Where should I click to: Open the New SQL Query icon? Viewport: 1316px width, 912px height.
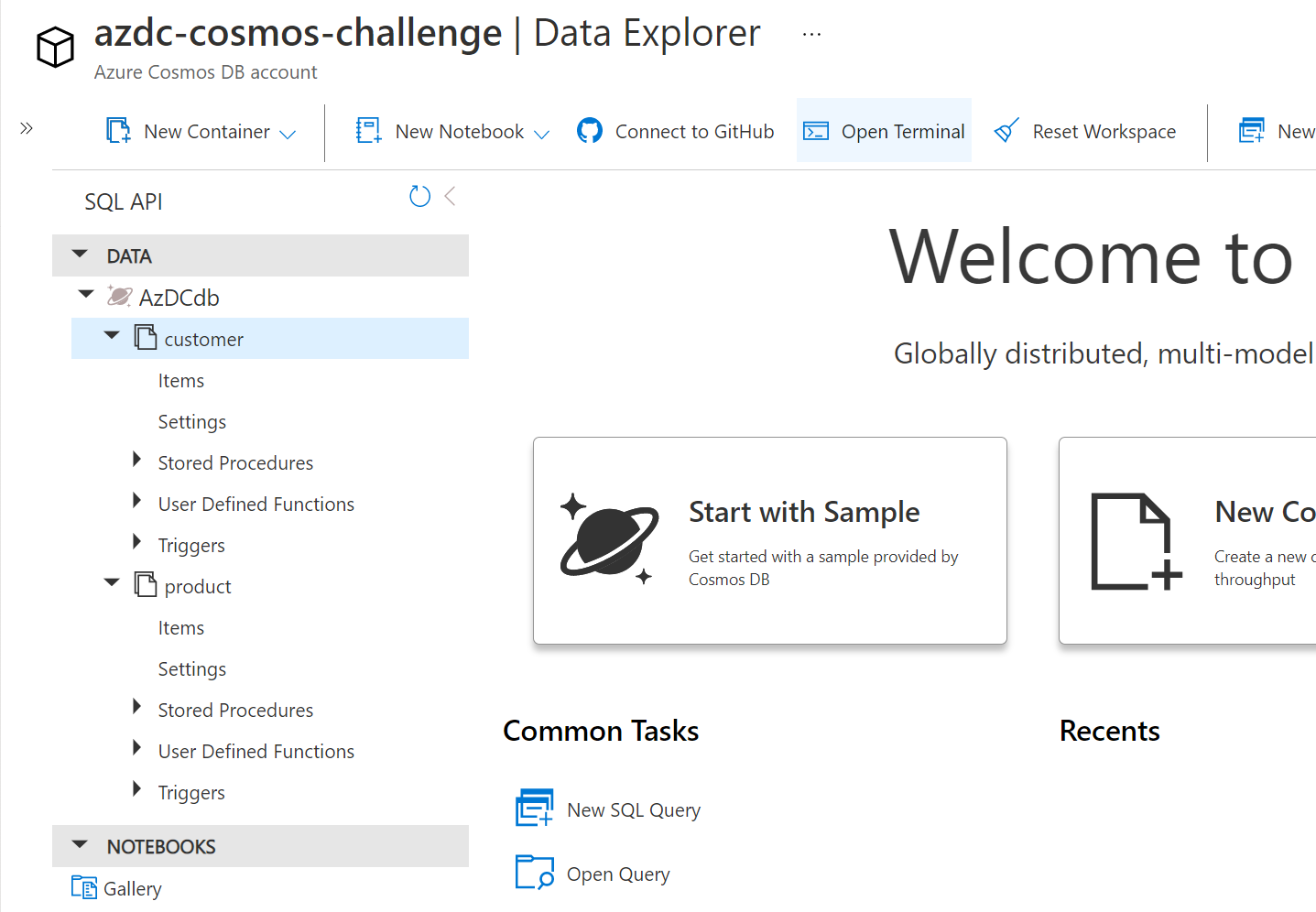(535, 808)
